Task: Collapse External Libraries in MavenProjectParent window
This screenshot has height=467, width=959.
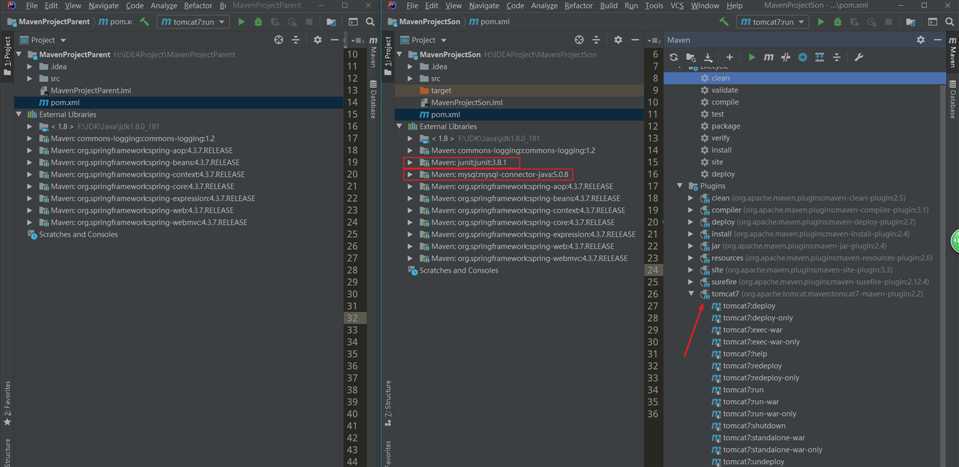Action: click(x=18, y=114)
